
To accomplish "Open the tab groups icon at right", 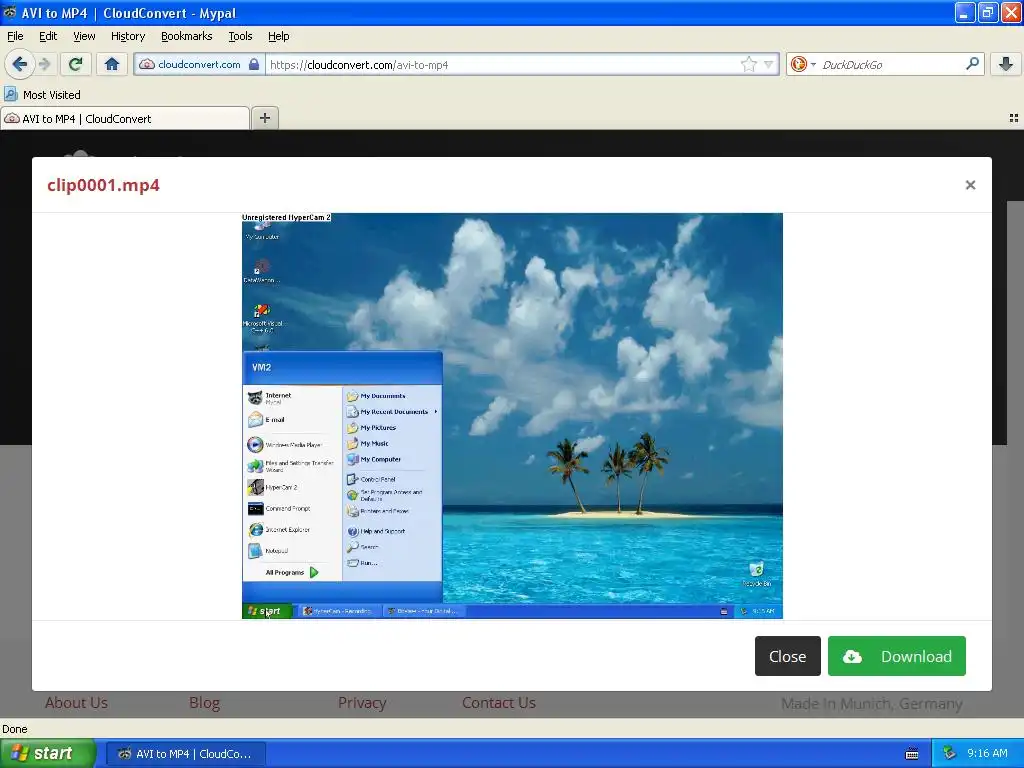I will coord(1014,118).
